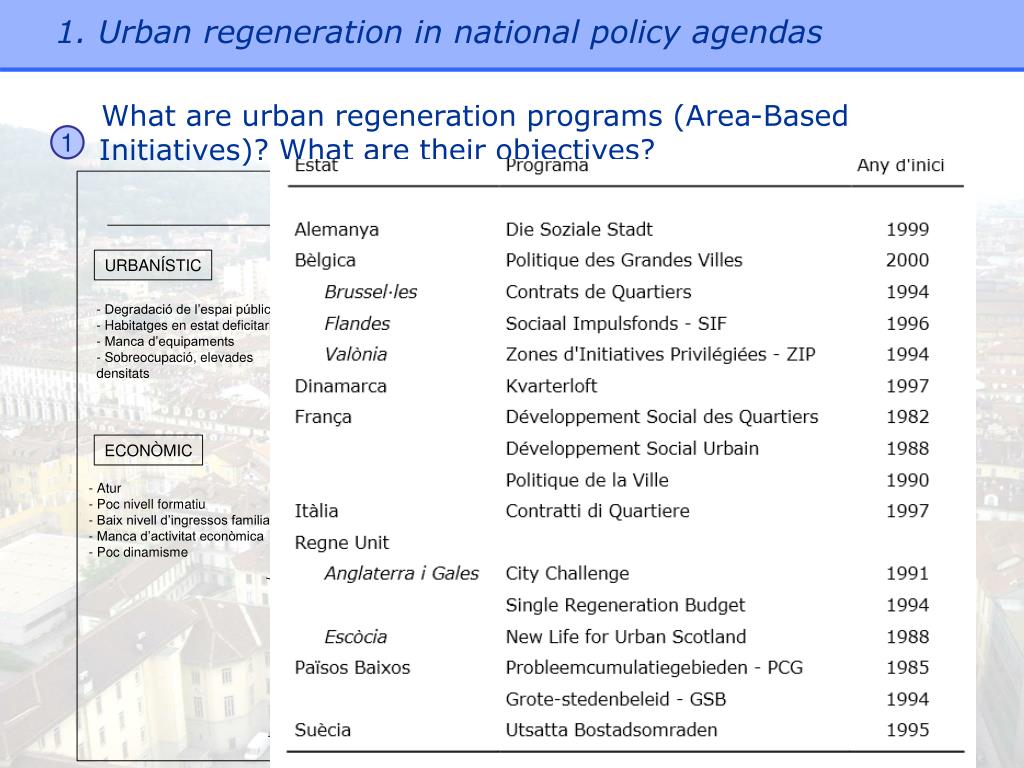Select bullet 'Manca d'activitat econòmica'

(x=176, y=536)
